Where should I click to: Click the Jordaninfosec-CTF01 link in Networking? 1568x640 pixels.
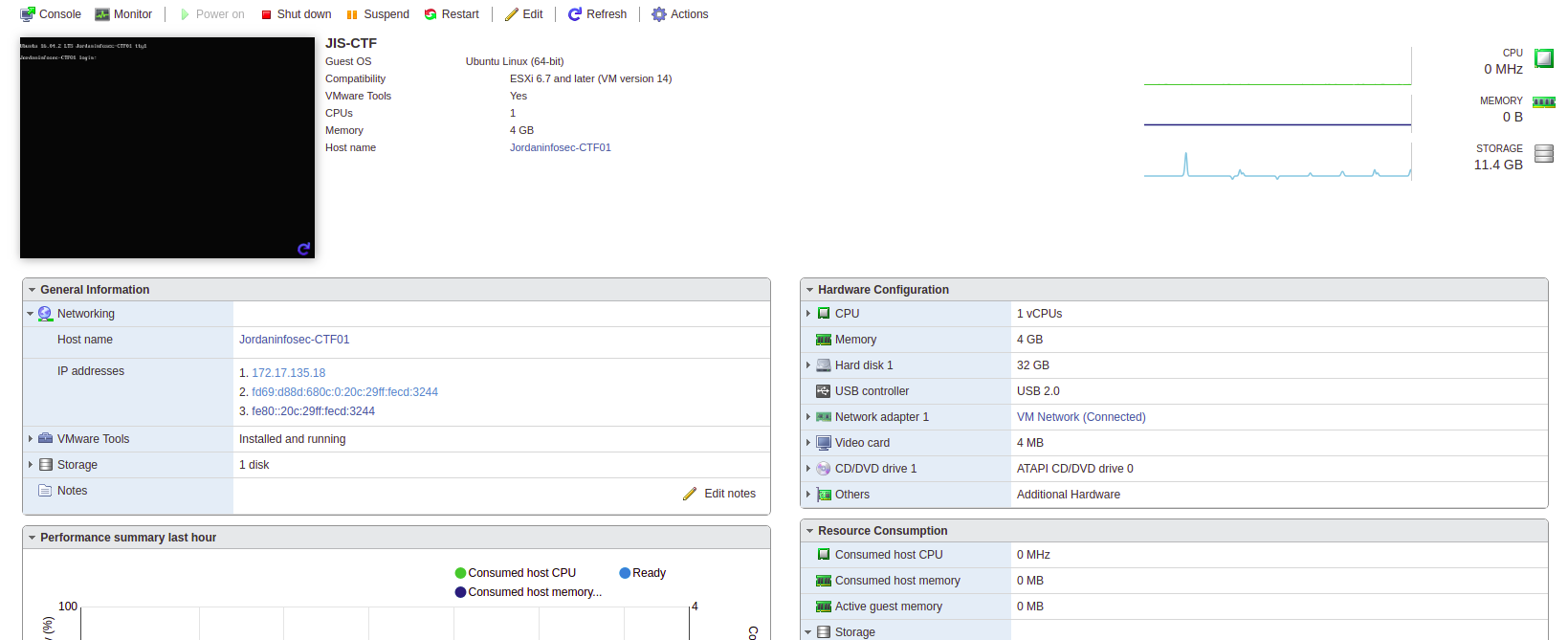(295, 340)
